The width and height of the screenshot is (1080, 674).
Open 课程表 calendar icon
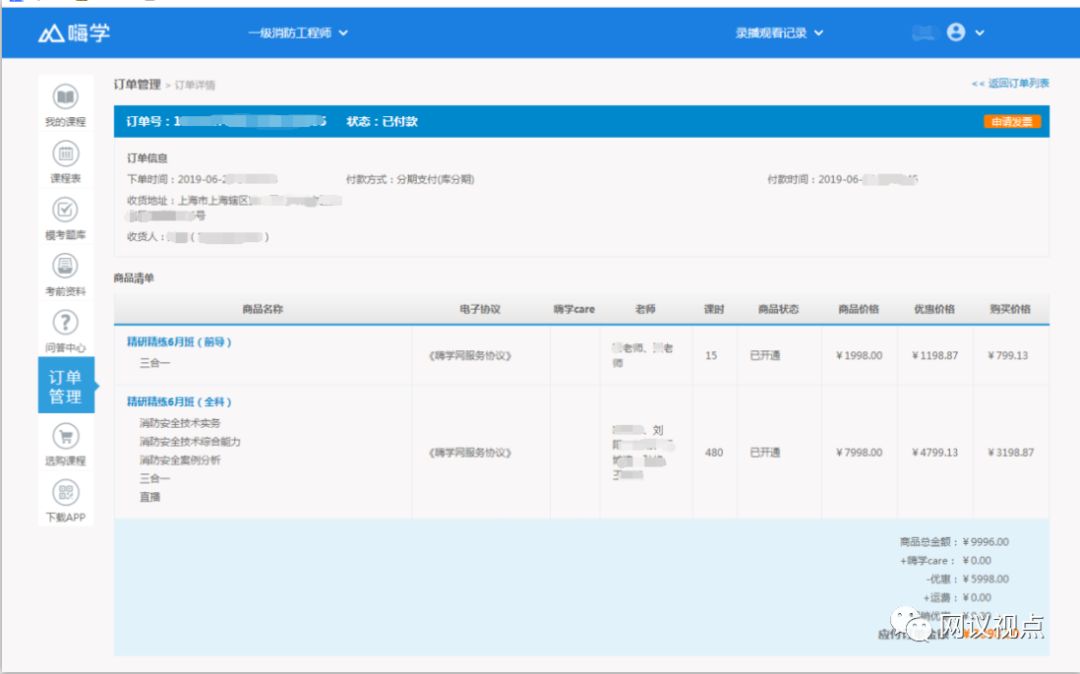coord(66,154)
